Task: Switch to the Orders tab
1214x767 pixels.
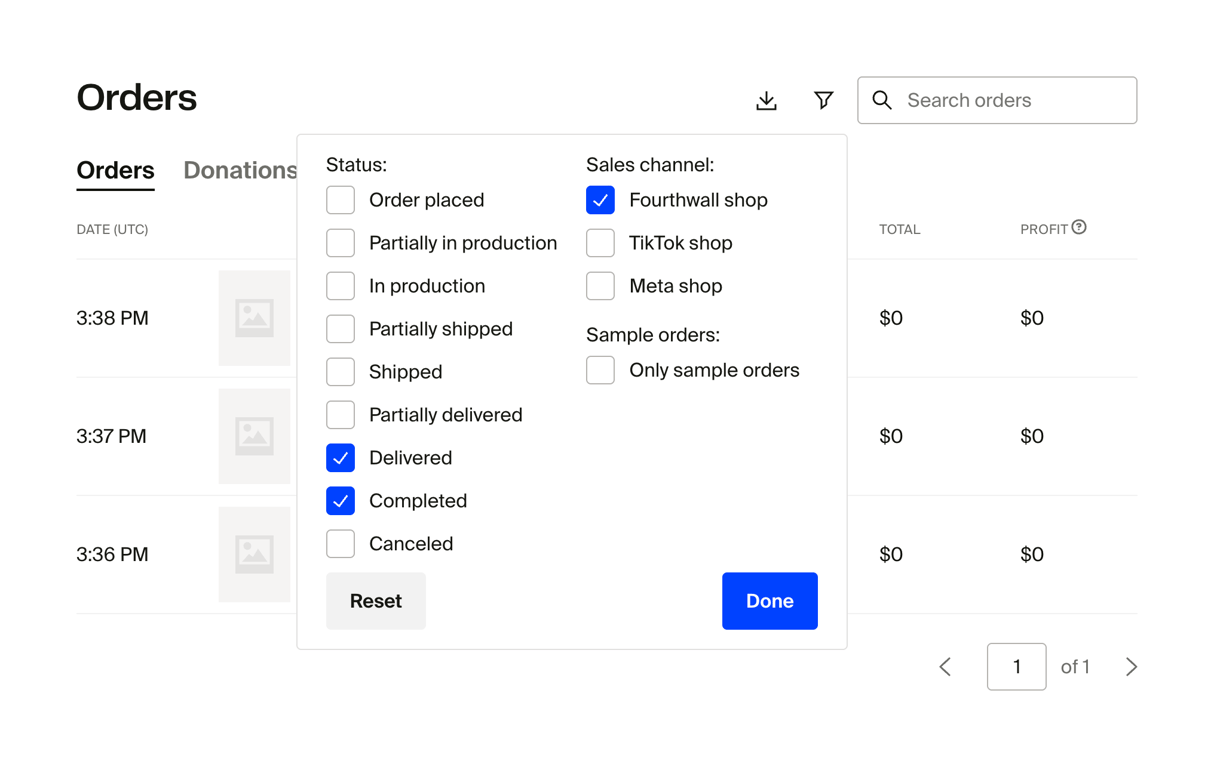Action: tap(115, 170)
